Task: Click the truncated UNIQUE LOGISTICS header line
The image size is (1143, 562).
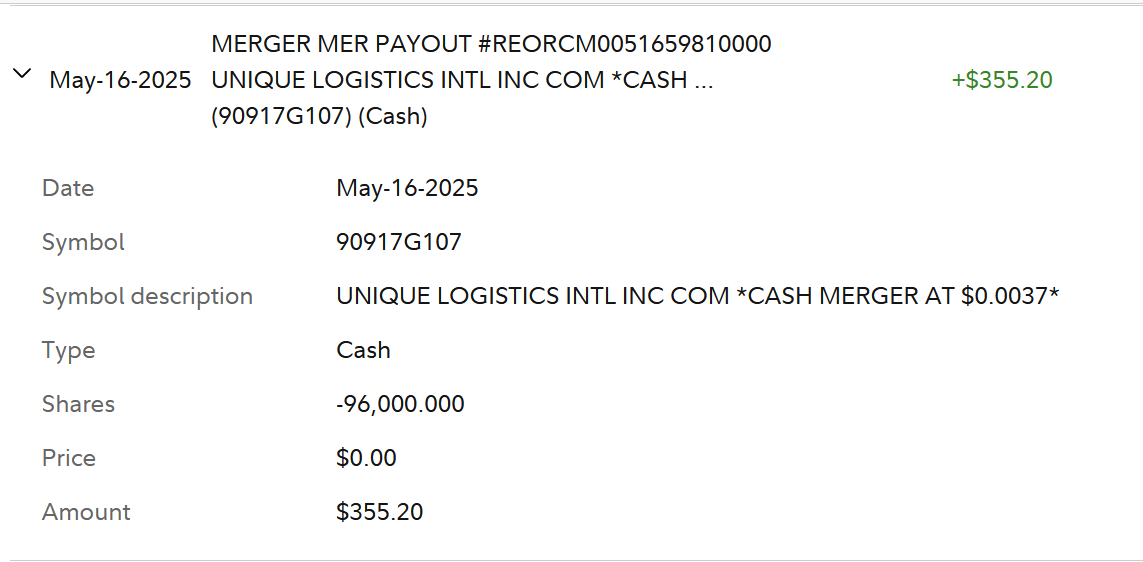Action: point(462,80)
